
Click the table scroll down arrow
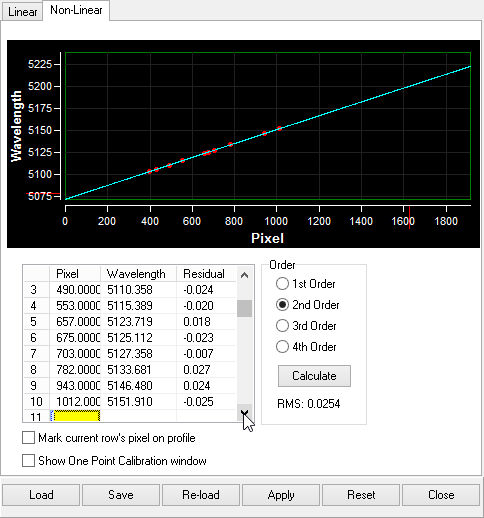point(244,413)
